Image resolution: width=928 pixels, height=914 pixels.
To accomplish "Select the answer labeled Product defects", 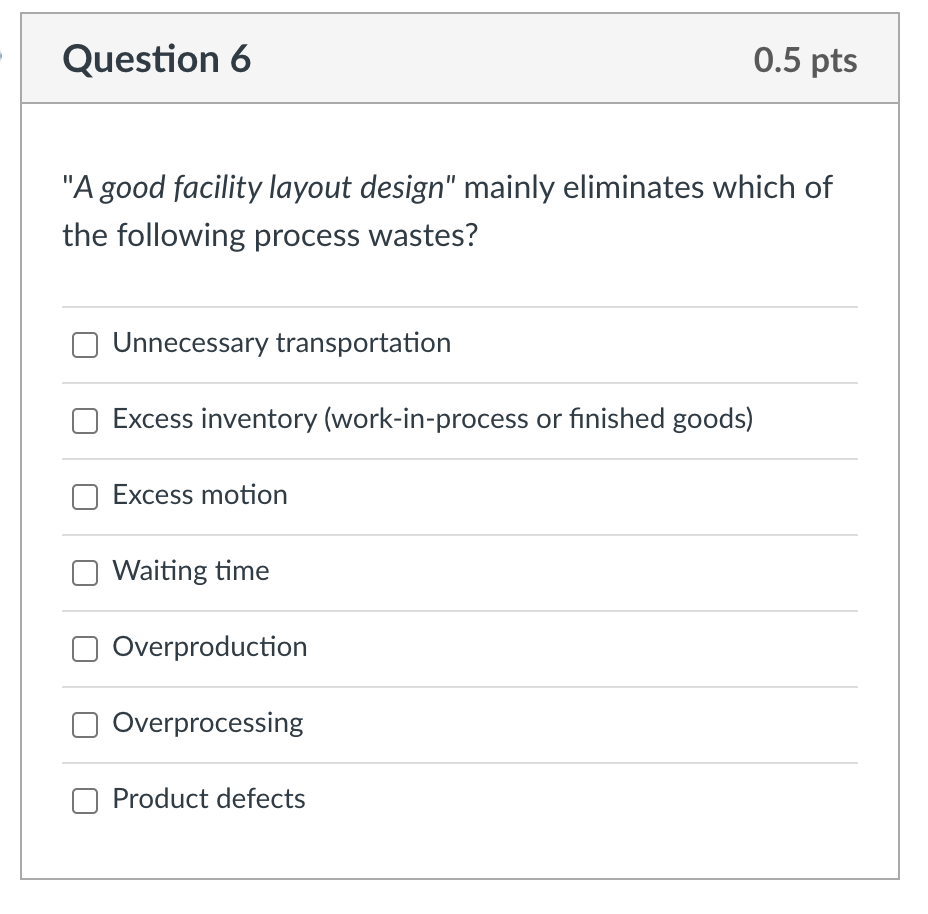I will tap(208, 799).
